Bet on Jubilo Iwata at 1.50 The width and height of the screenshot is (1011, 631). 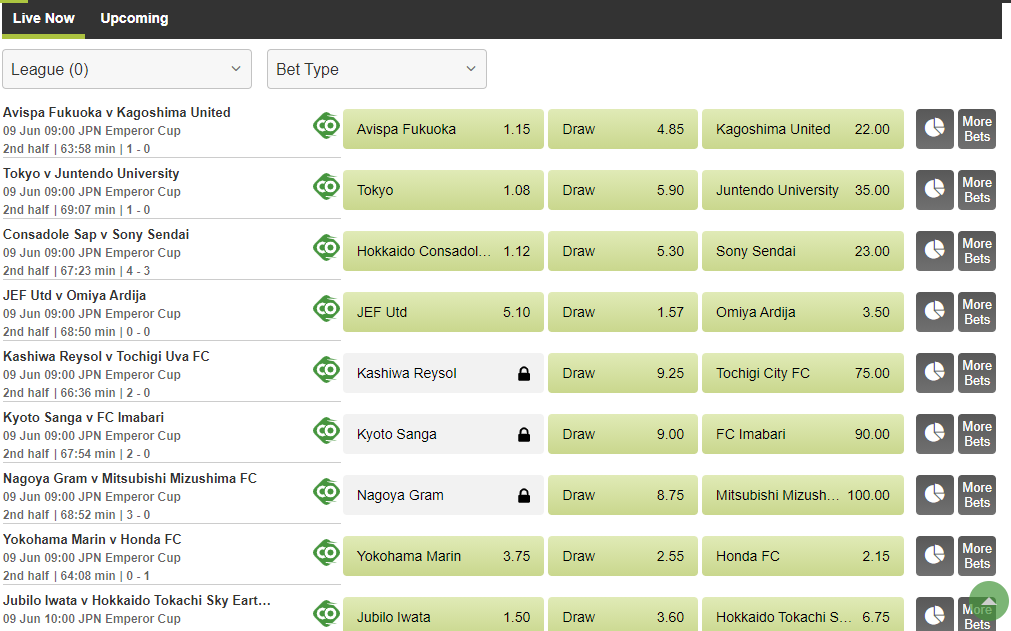point(443,614)
